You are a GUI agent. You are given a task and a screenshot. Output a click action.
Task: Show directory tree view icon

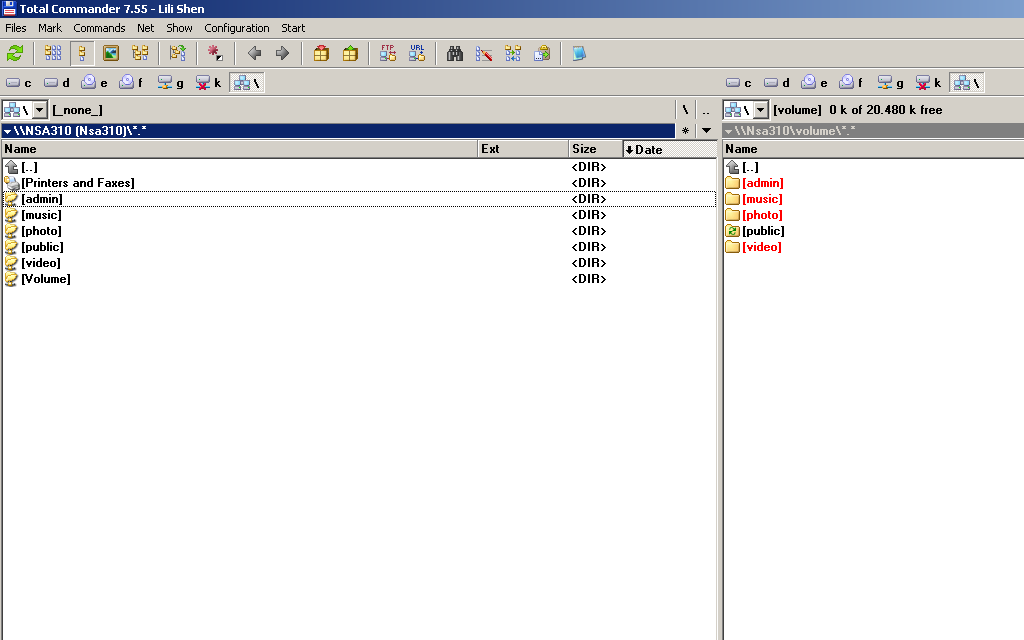(x=140, y=54)
